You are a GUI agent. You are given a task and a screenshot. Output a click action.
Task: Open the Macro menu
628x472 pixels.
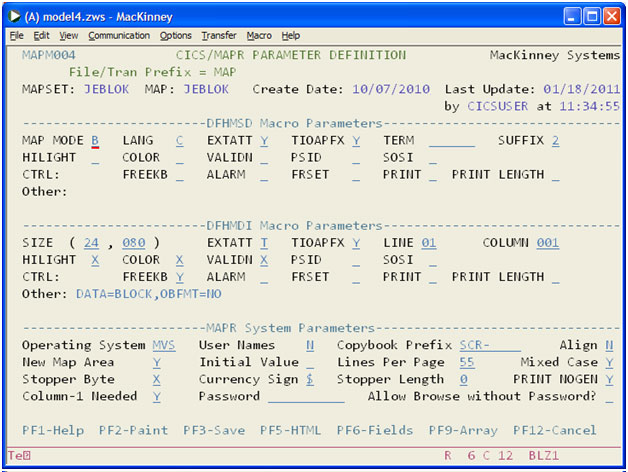point(259,36)
